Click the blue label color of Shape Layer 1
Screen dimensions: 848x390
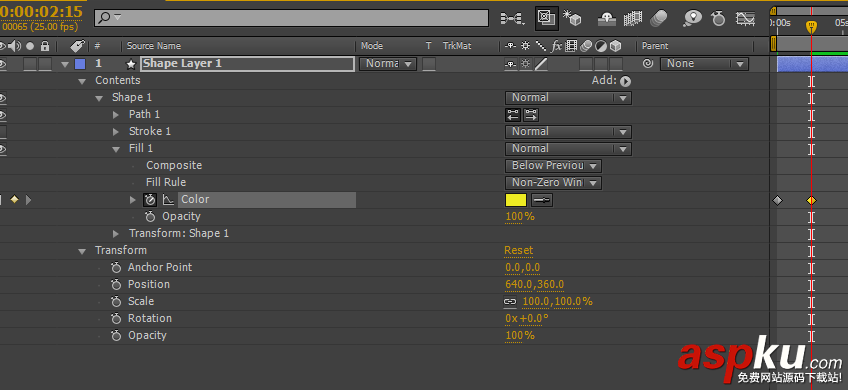click(x=80, y=64)
